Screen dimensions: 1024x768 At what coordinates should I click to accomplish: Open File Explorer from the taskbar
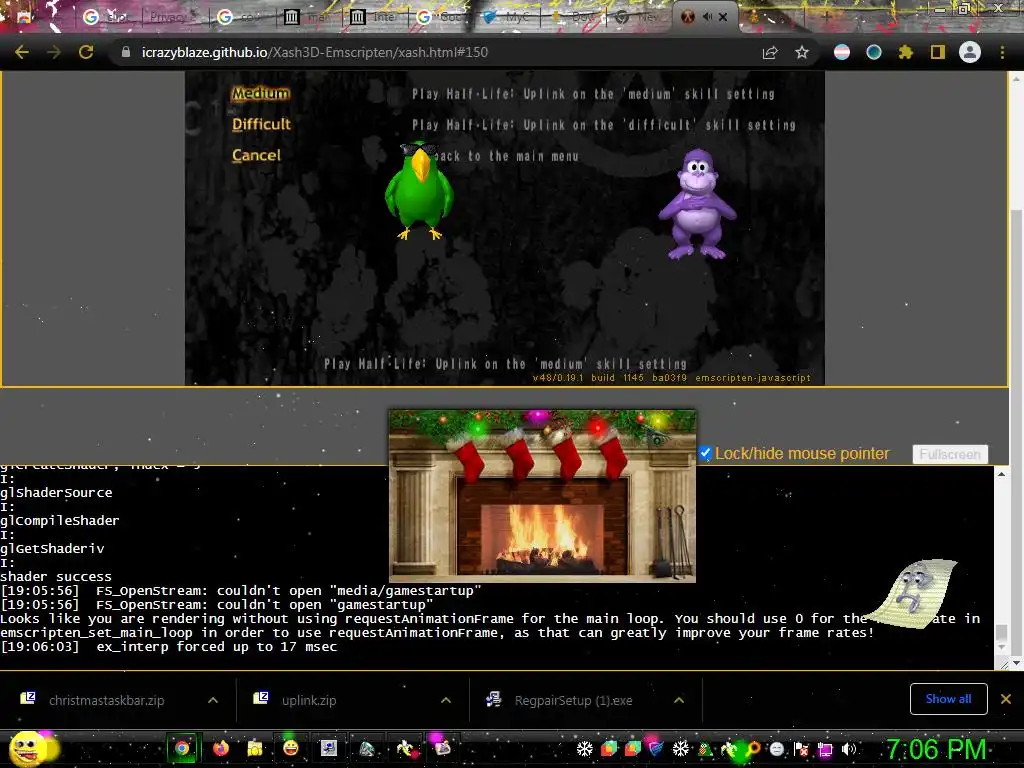pyautogui.click(x=255, y=748)
